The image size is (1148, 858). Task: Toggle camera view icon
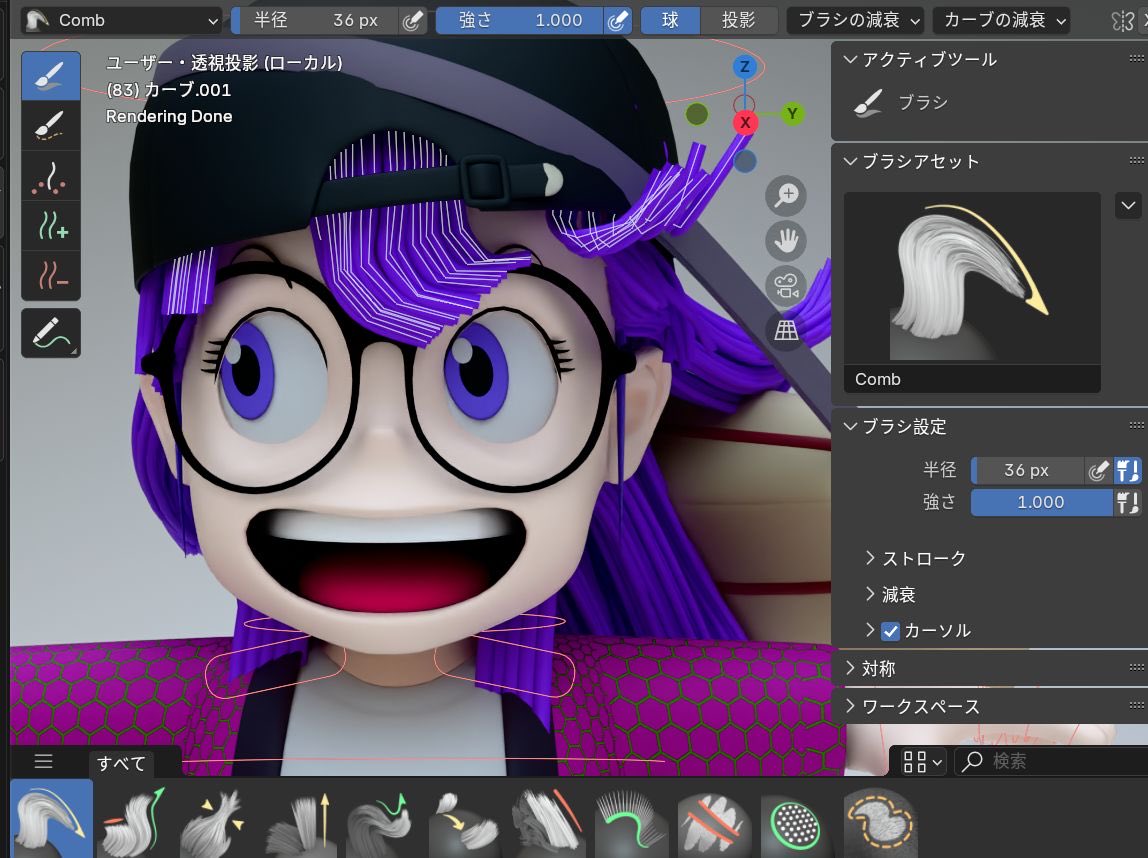coord(786,286)
